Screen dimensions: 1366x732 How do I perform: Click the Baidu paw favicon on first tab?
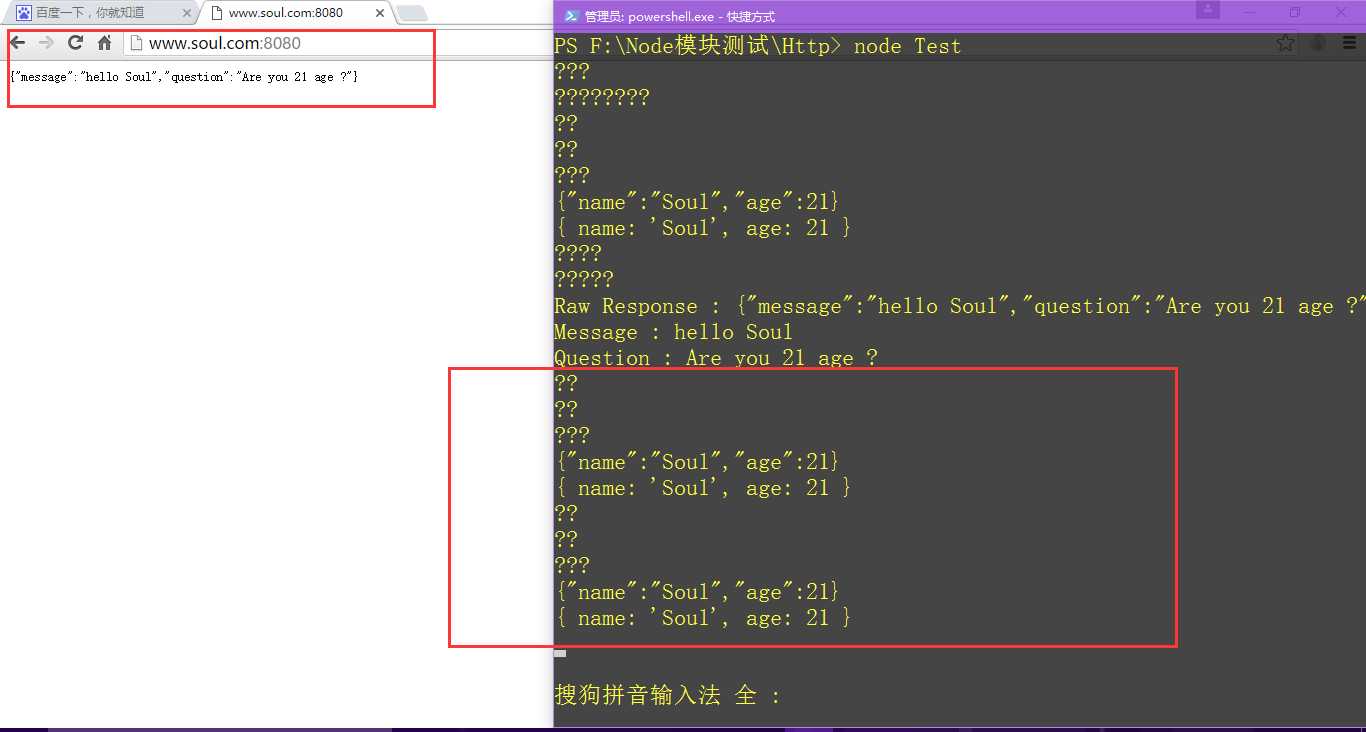[24, 13]
